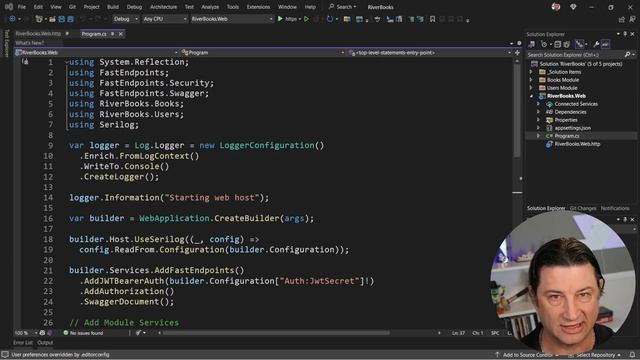Click Select Repository in status bar
640x360 pixels.
pyautogui.click(x=596, y=355)
